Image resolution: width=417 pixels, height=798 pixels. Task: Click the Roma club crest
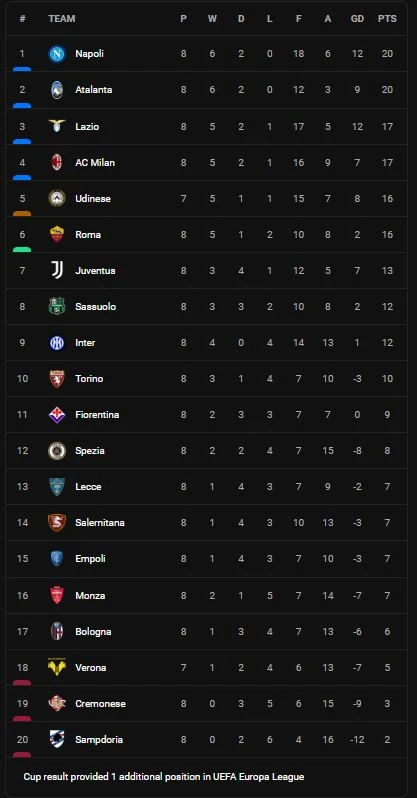click(x=57, y=235)
